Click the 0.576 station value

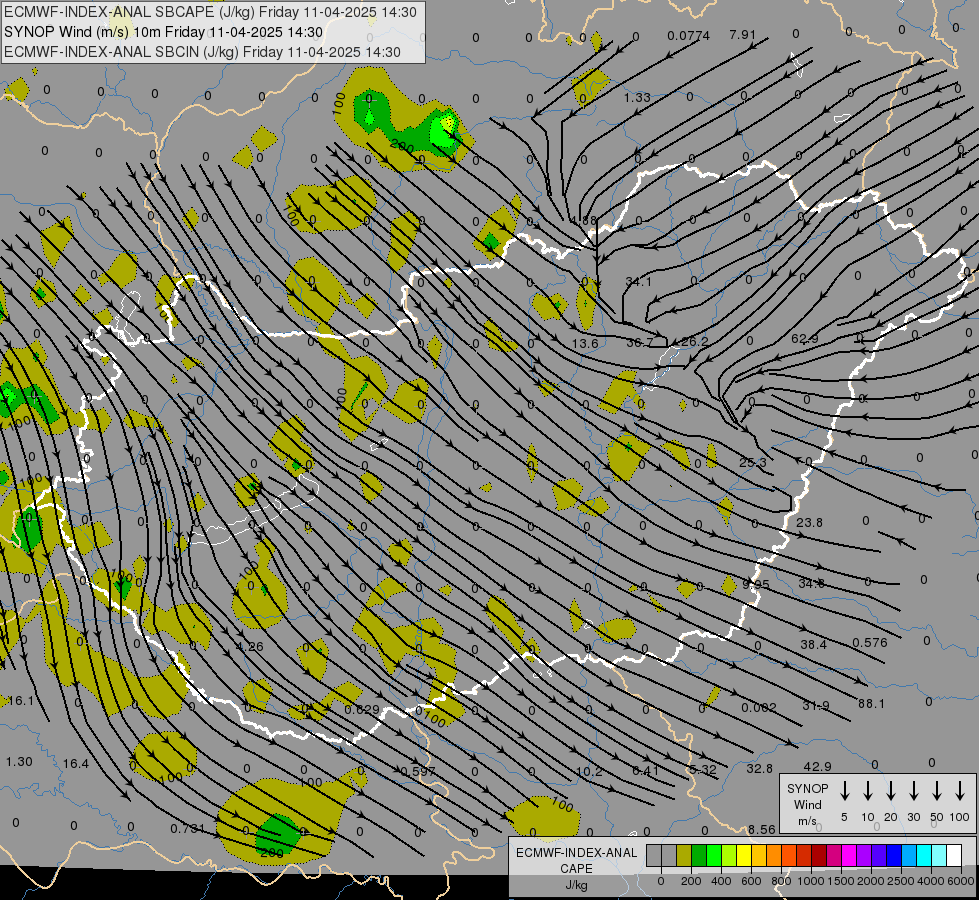point(870,642)
